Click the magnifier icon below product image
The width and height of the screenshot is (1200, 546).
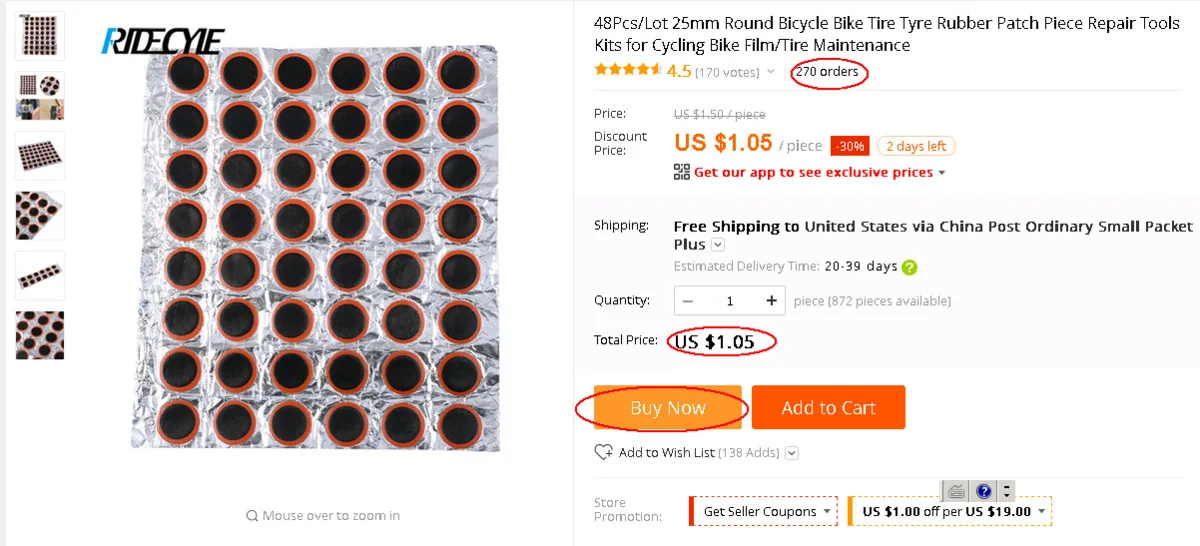pyautogui.click(x=252, y=516)
